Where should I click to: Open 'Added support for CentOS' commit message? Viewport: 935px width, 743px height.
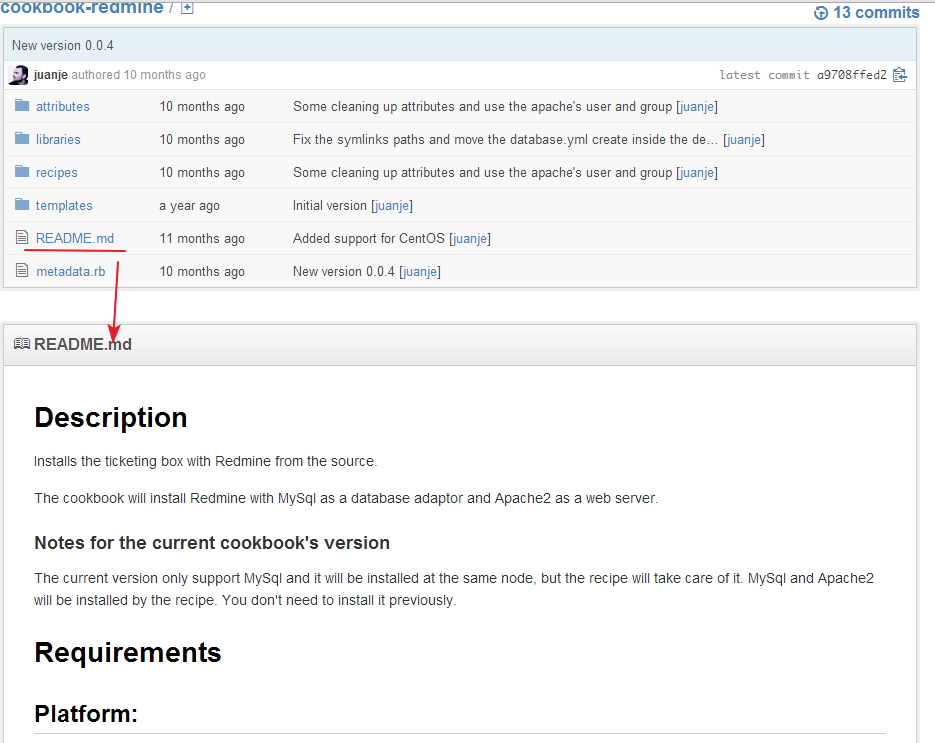(x=369, y=239)
